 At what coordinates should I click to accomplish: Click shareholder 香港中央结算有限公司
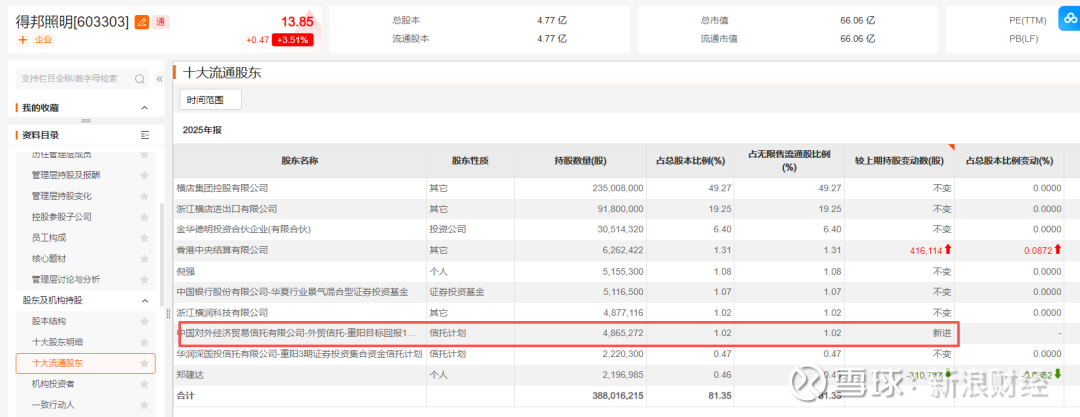tap(222, 250)
